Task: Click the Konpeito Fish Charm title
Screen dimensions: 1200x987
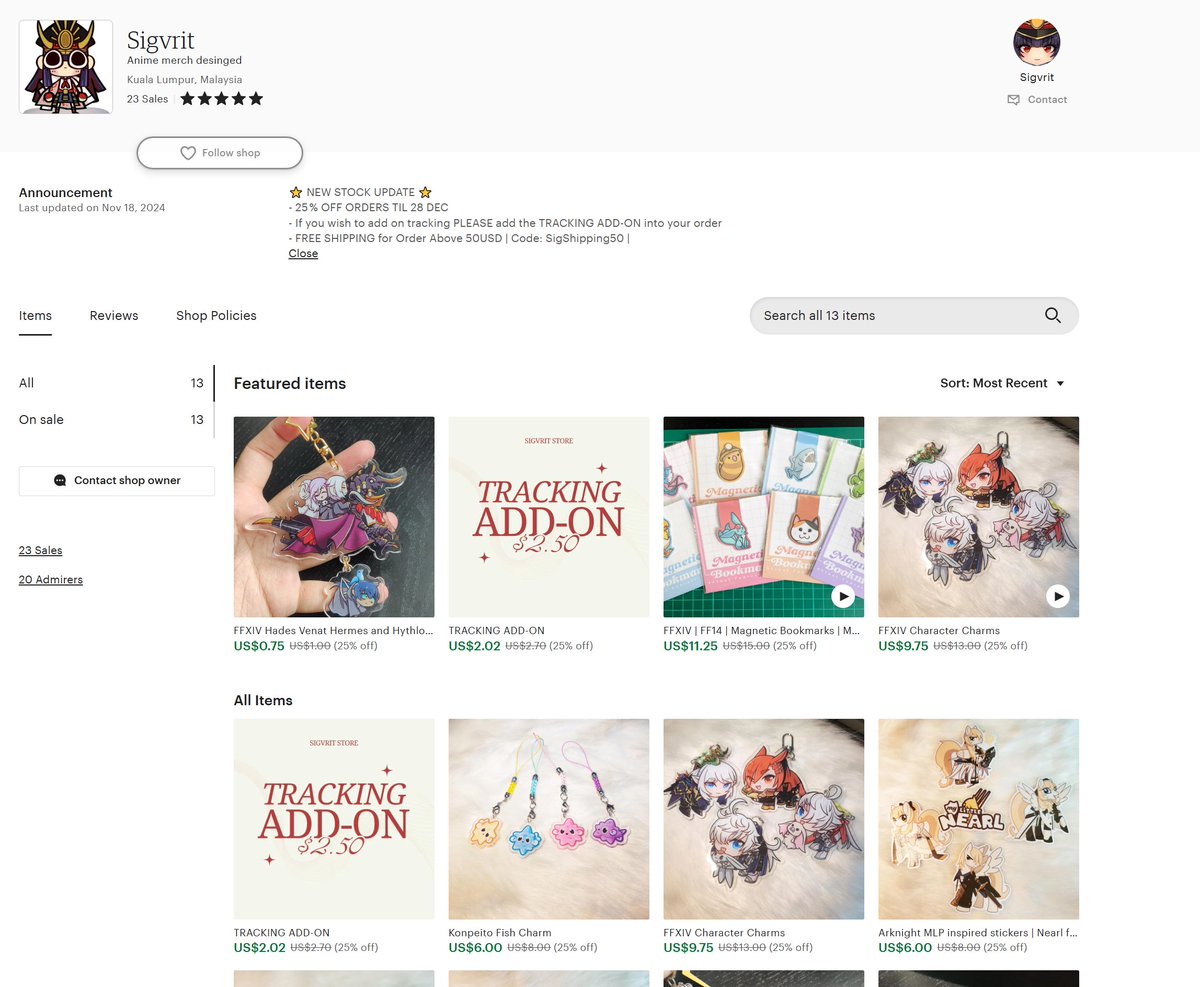Action: pyautogui.click(x=500, y=933)
